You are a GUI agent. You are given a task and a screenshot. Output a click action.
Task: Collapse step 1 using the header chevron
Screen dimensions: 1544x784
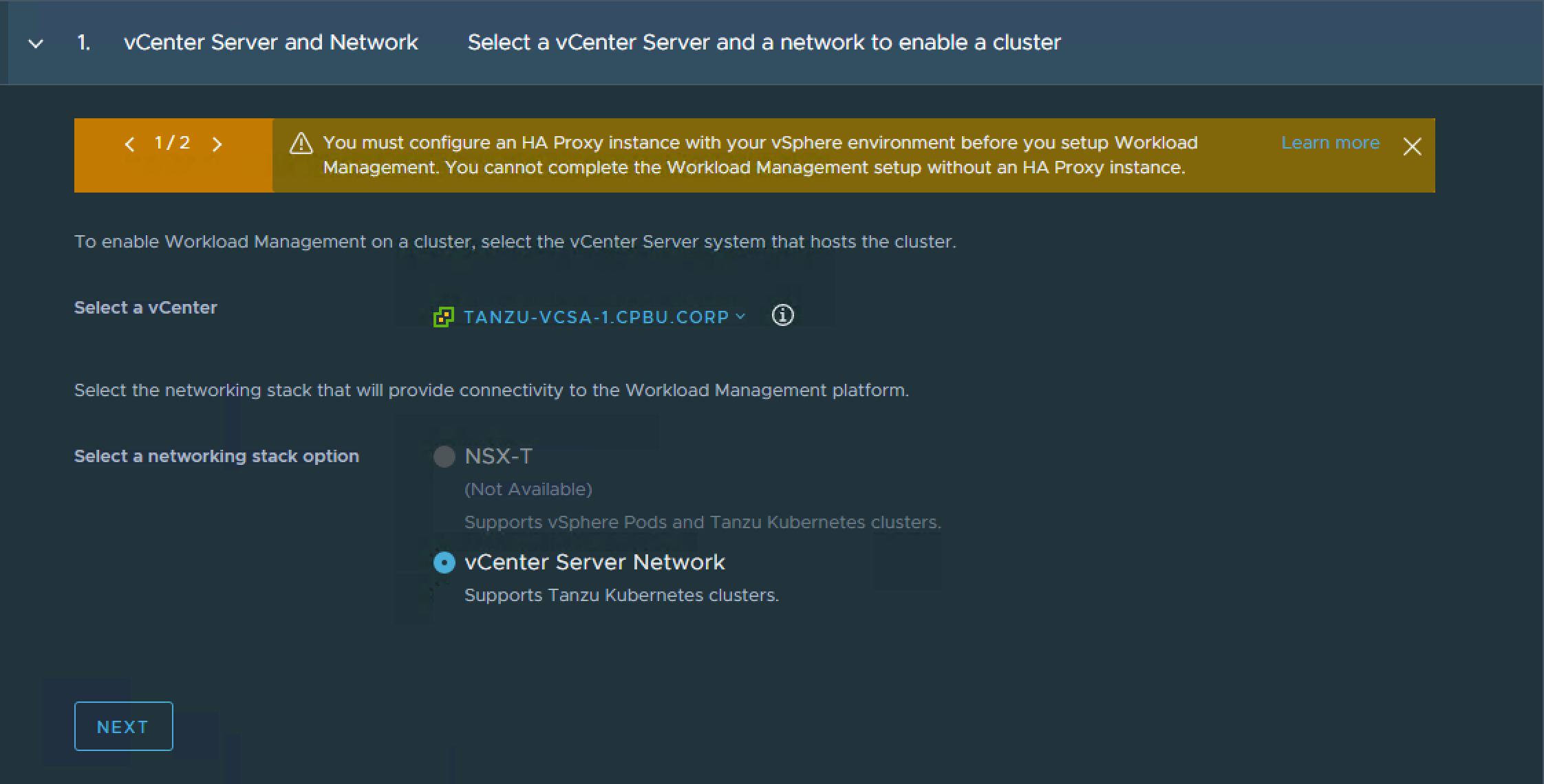click(x=36, y=43)
